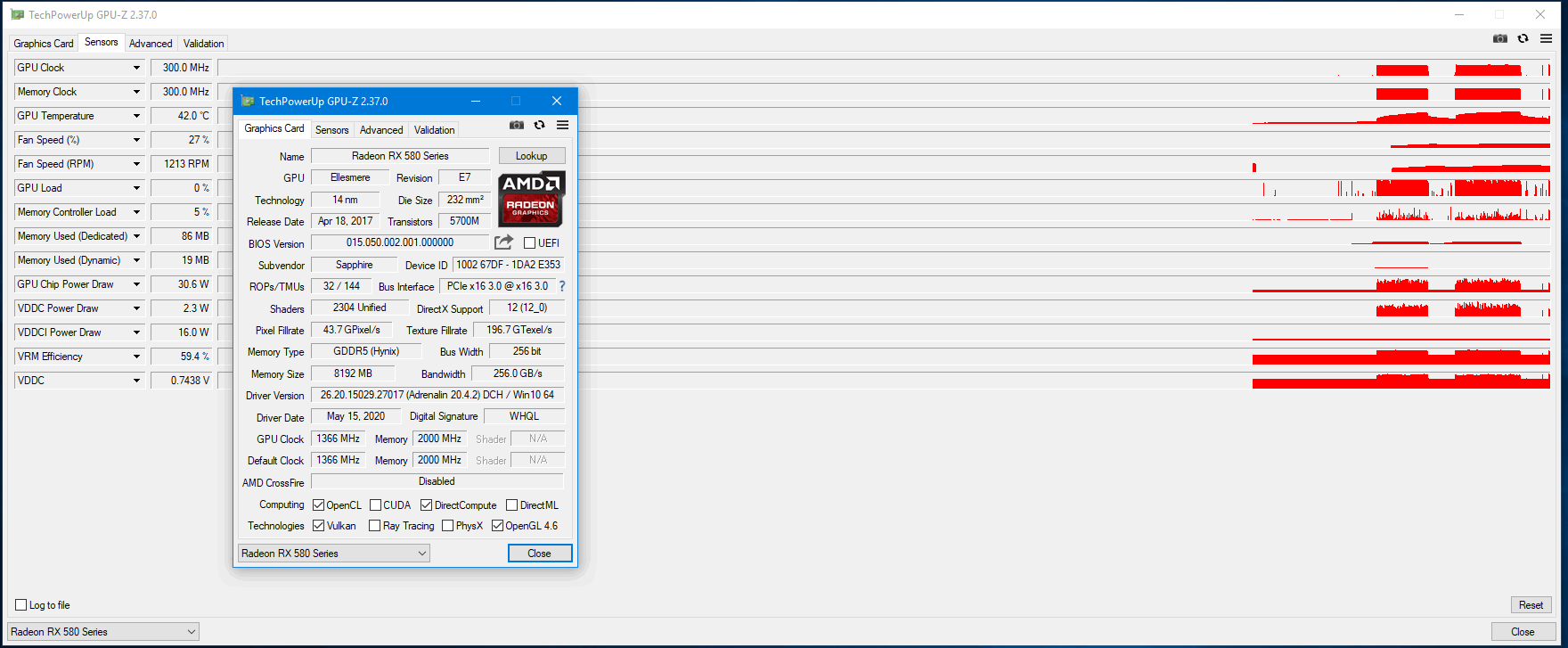Viewport: 1568px width, 648px height.
Task: Open Advanced tab in front window
Action: [x=381, y=130]
